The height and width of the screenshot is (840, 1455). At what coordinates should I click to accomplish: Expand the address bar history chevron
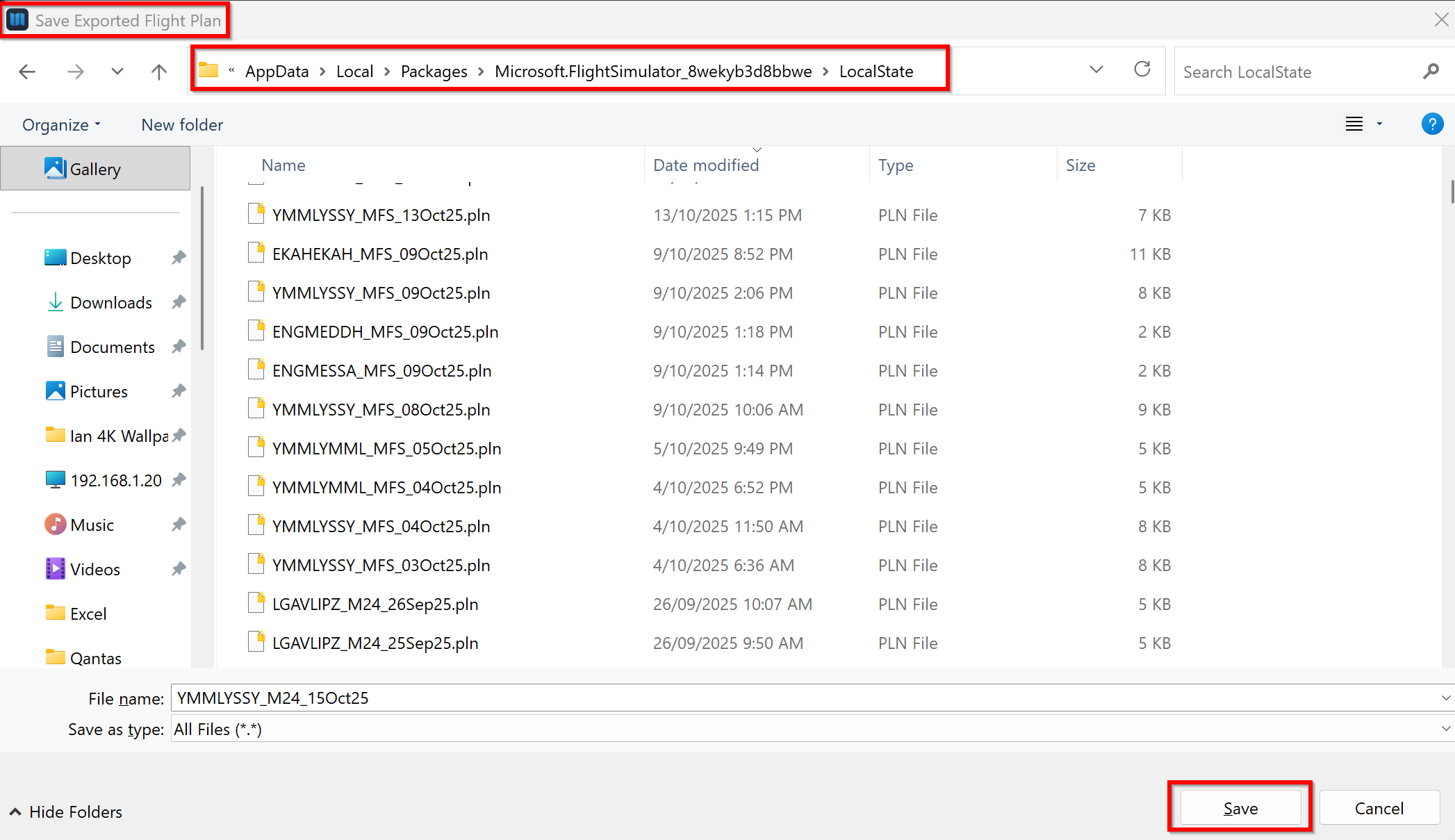pyautogui.click(x=1096, y=69)
